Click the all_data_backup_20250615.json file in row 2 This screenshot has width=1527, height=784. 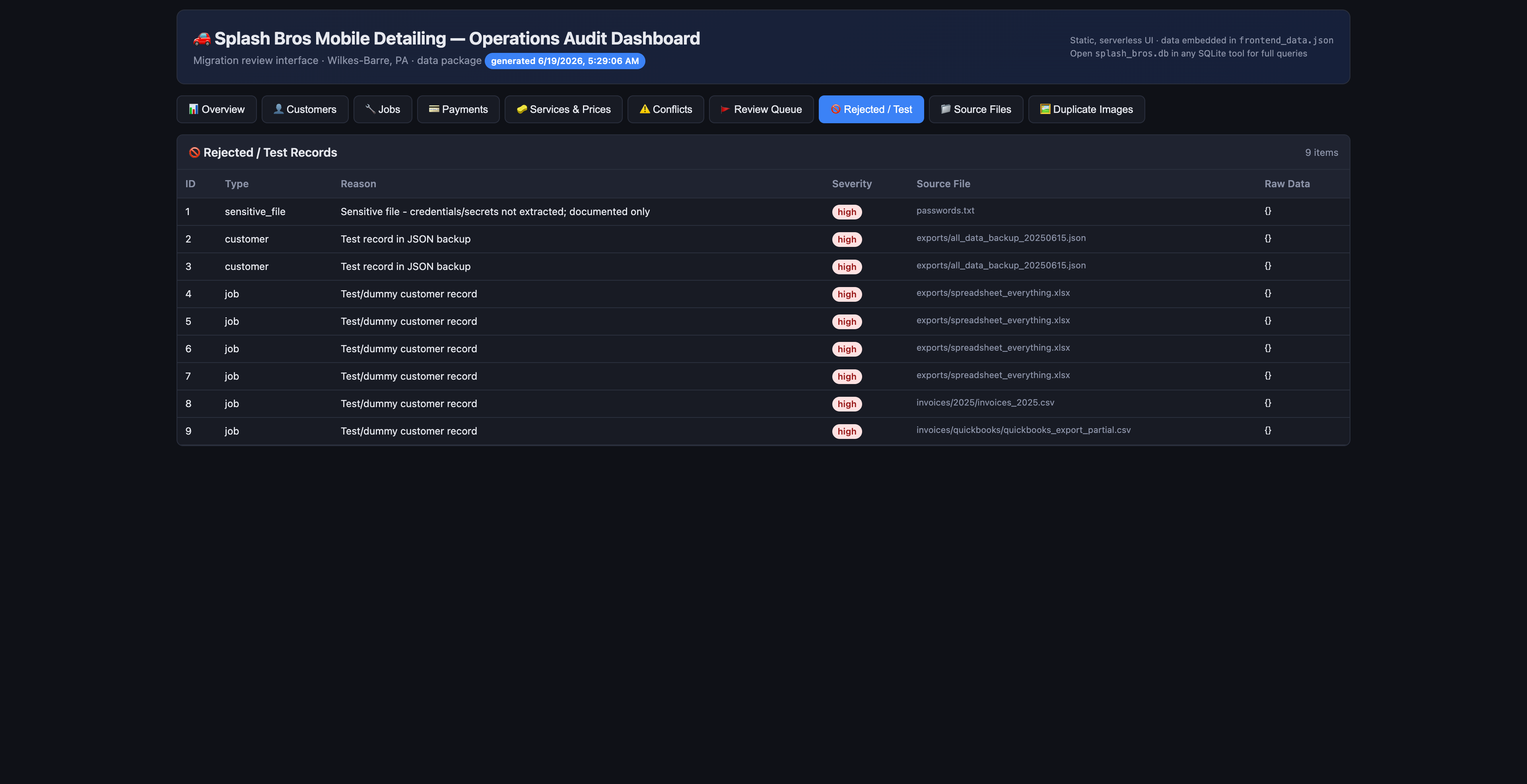1001,238
